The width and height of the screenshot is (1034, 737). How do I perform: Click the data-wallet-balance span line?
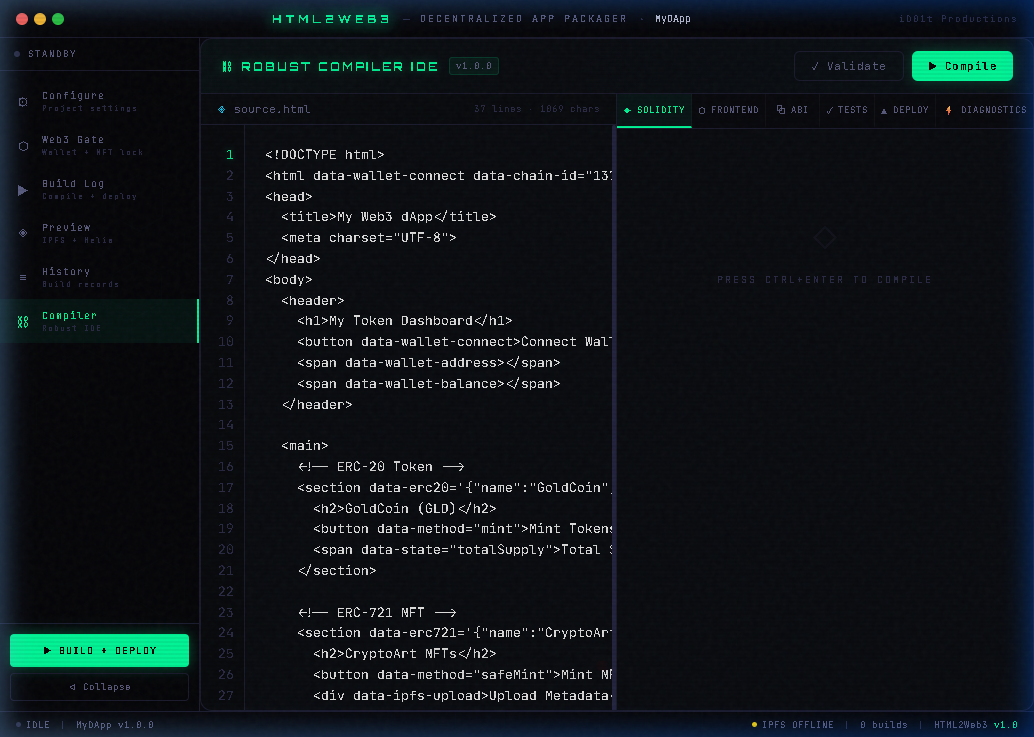coord(429,384)
